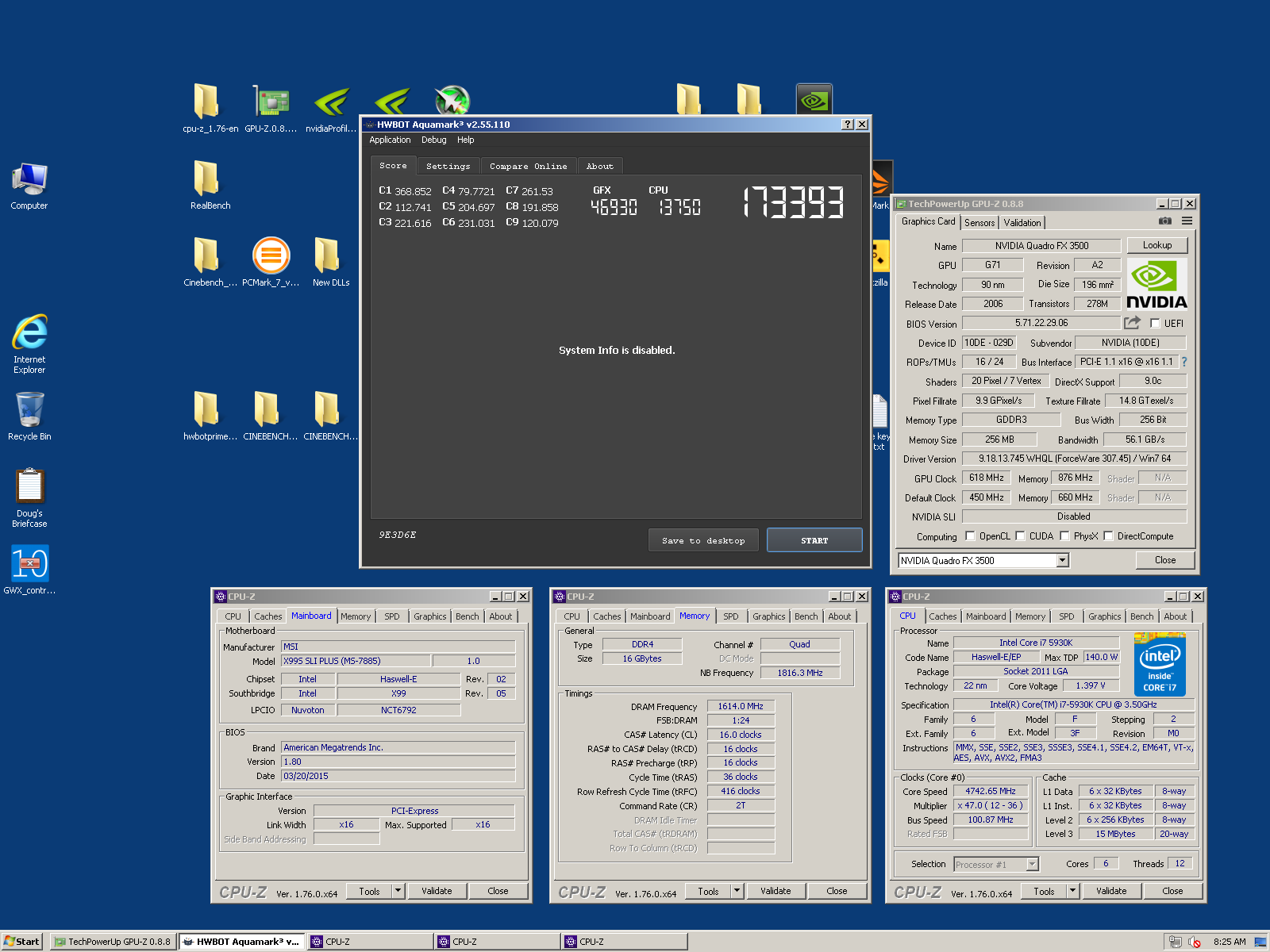The height and width of the screenshot is (952, 1270).
Task: Click the total score 173393 in Aquamark
Action: pyautogui.click(x=793, y=202)
